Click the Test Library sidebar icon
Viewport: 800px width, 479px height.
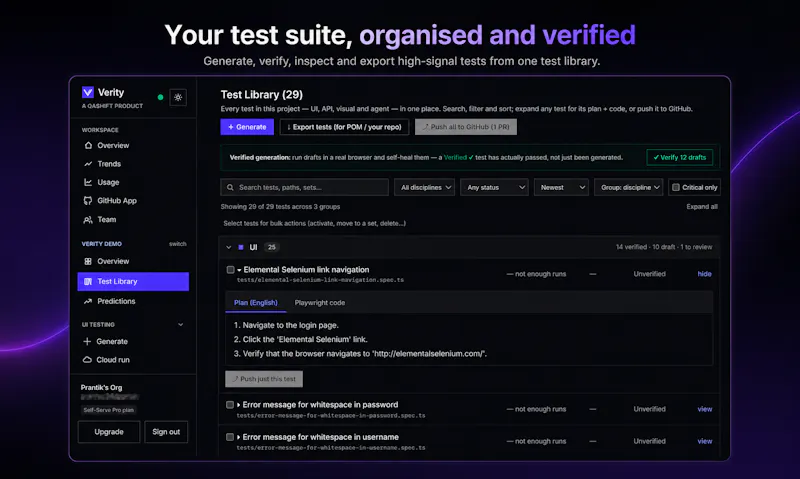click(88, 282)
